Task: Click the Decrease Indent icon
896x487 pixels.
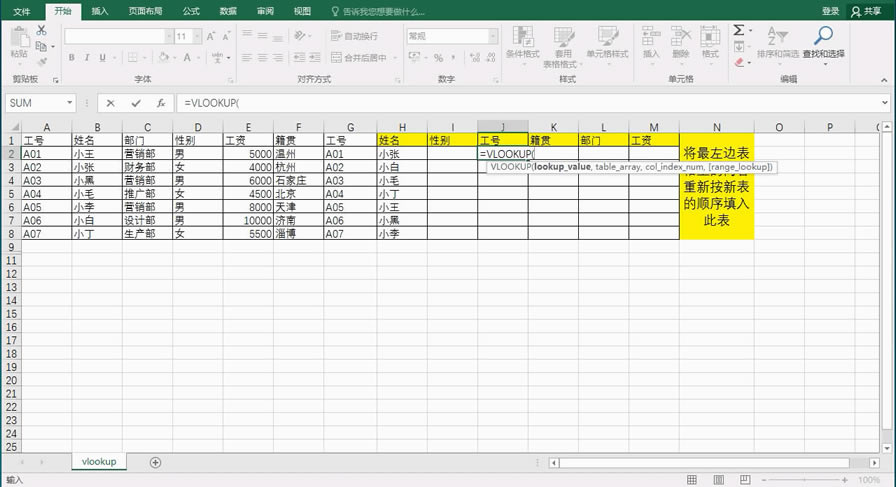Action: click(299, 57)
